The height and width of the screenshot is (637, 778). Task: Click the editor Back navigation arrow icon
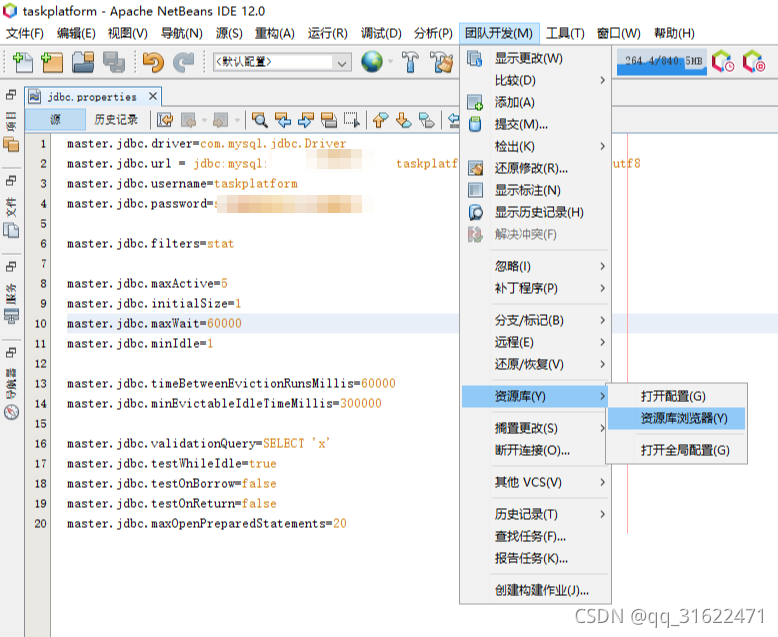point(189,120)
